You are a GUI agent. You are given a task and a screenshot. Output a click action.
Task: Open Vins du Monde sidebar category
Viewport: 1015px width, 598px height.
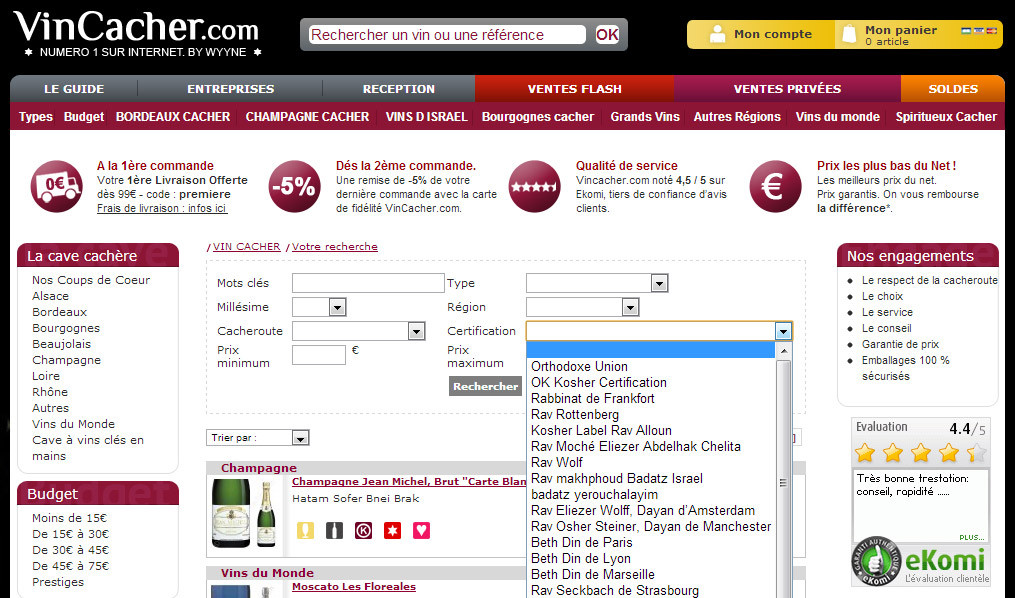tap(73, 424)
